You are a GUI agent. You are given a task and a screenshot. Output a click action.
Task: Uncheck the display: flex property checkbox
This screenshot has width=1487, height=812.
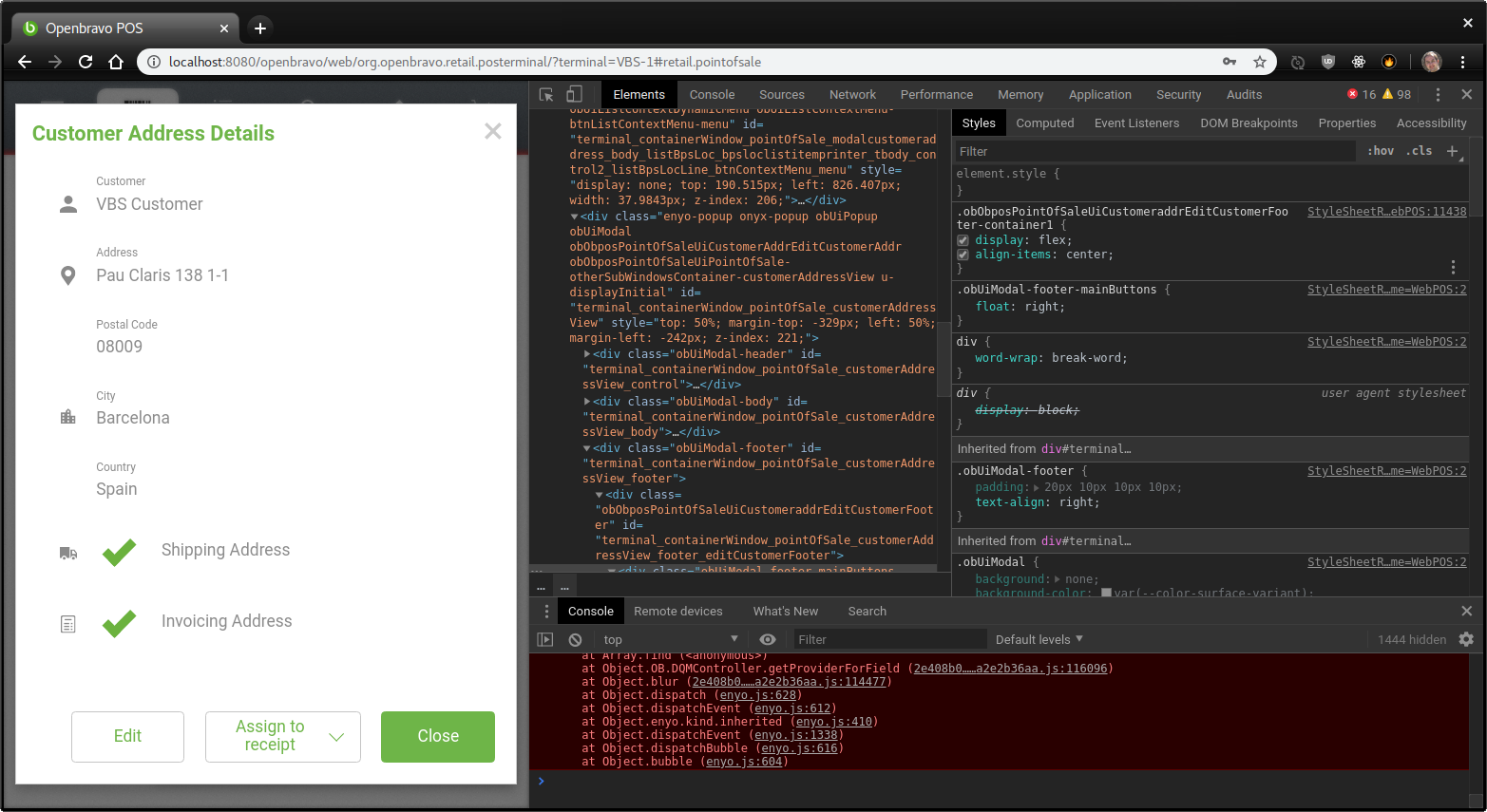963,240
